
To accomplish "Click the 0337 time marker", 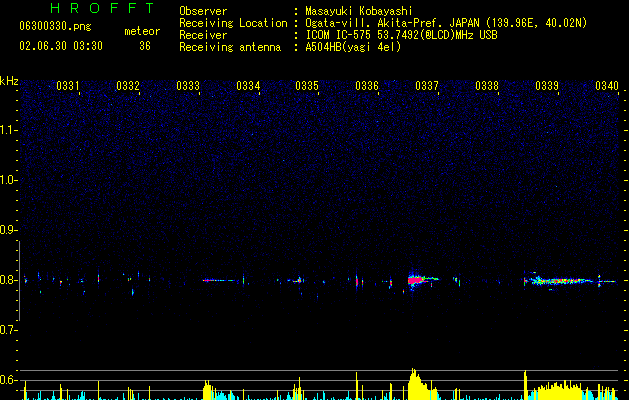I will pos(427,86).
